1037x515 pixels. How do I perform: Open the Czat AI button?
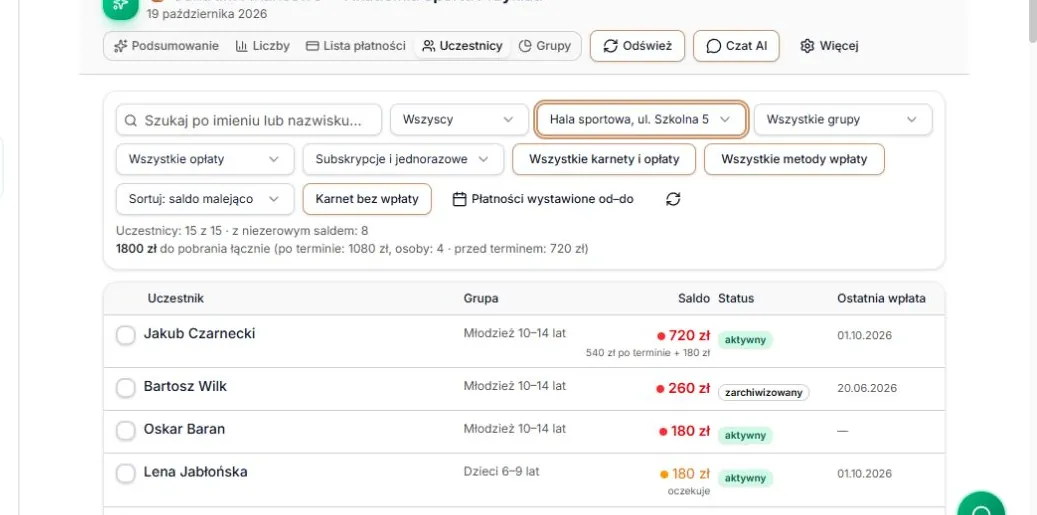(x=736, y=46)
